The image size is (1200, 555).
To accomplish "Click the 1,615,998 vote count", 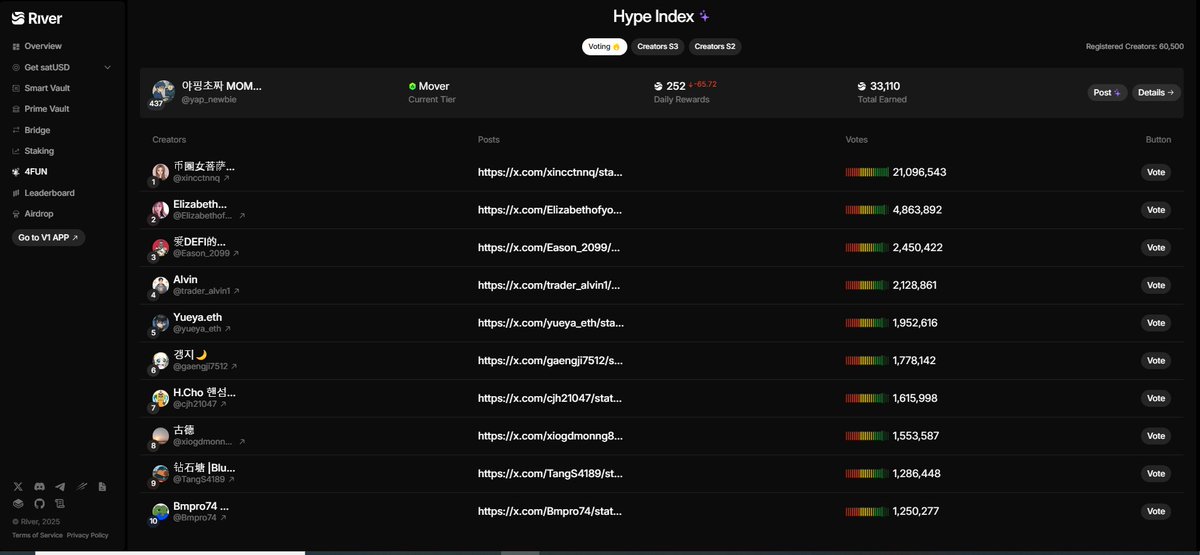I will (x=915, y=398).
